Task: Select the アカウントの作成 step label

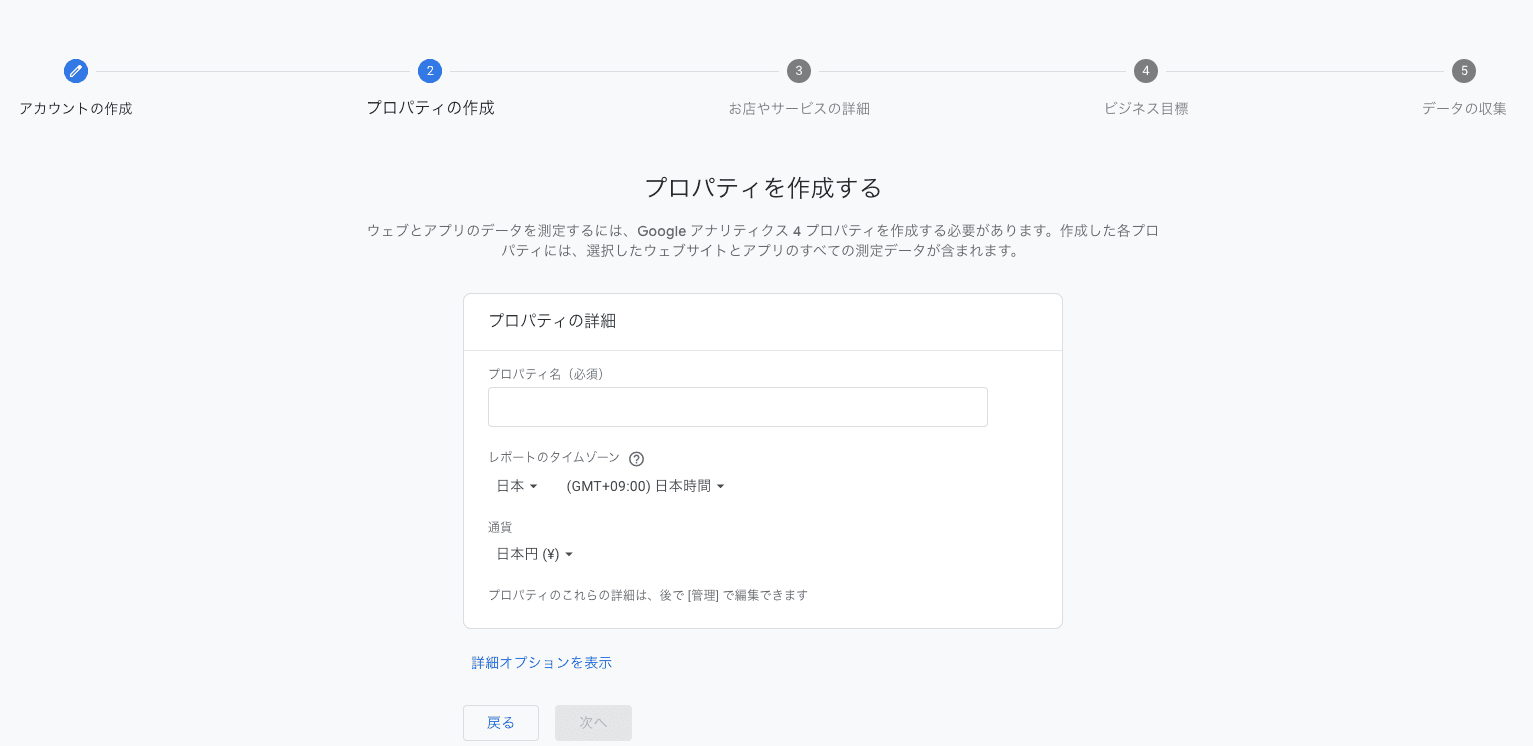Action: (75, 108)
